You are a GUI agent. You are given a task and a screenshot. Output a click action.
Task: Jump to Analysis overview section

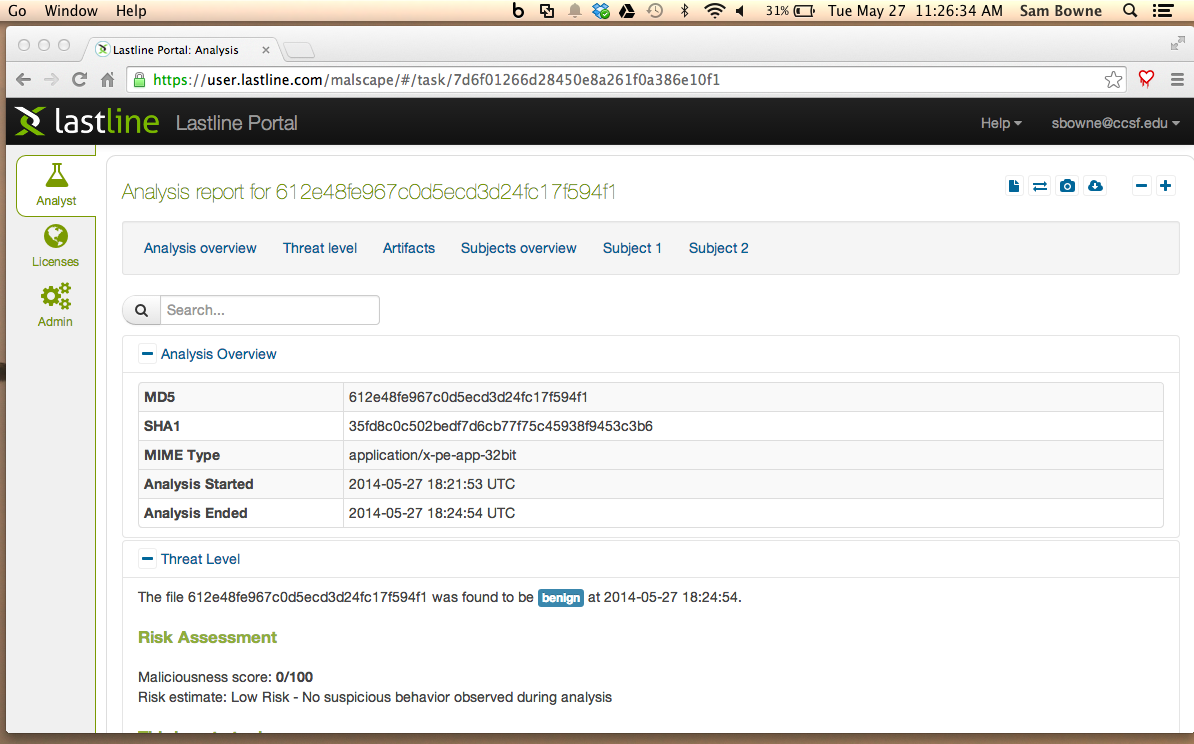200,248
